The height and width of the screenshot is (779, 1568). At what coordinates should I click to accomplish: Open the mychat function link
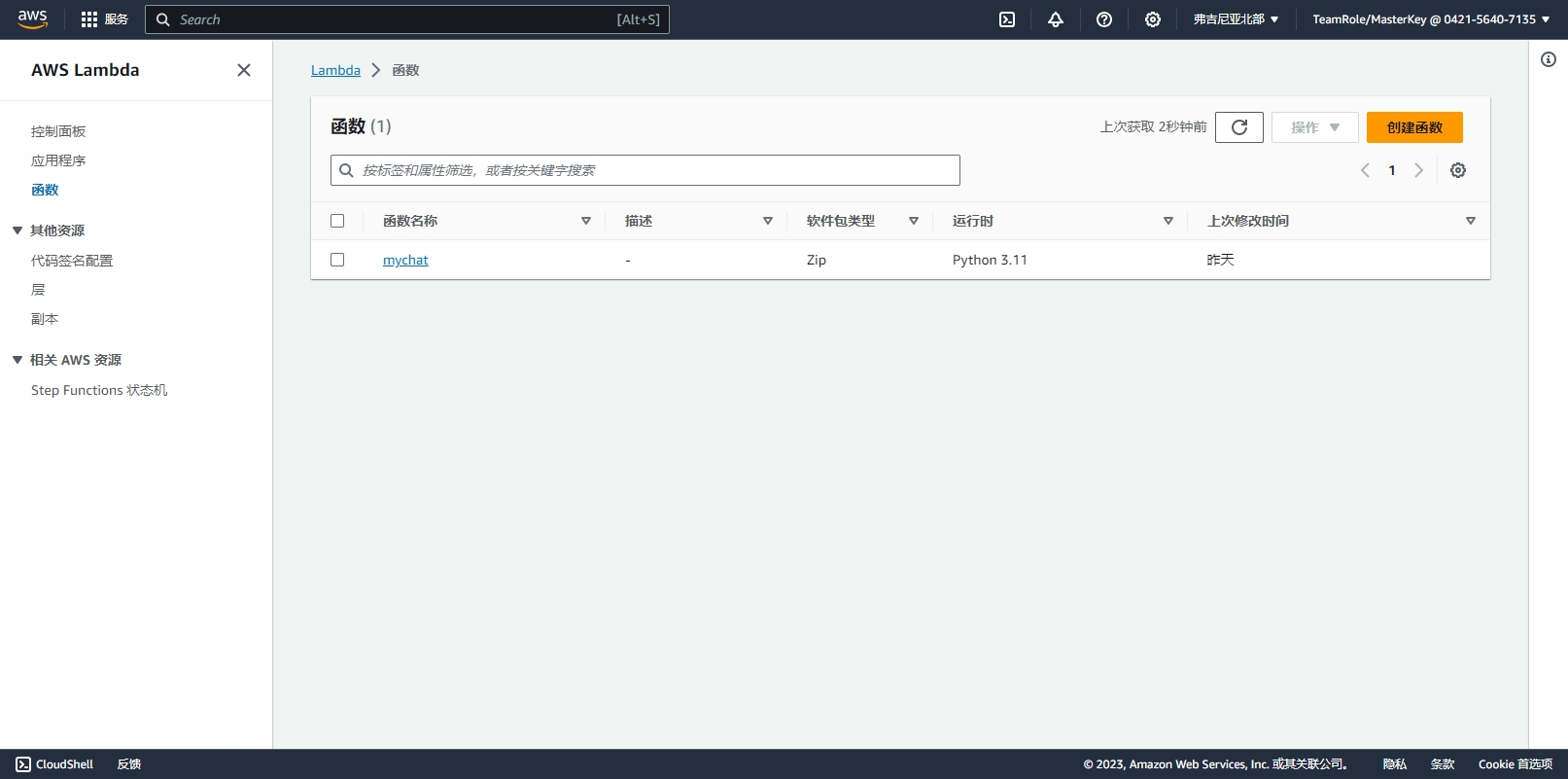tap(405, 260)
